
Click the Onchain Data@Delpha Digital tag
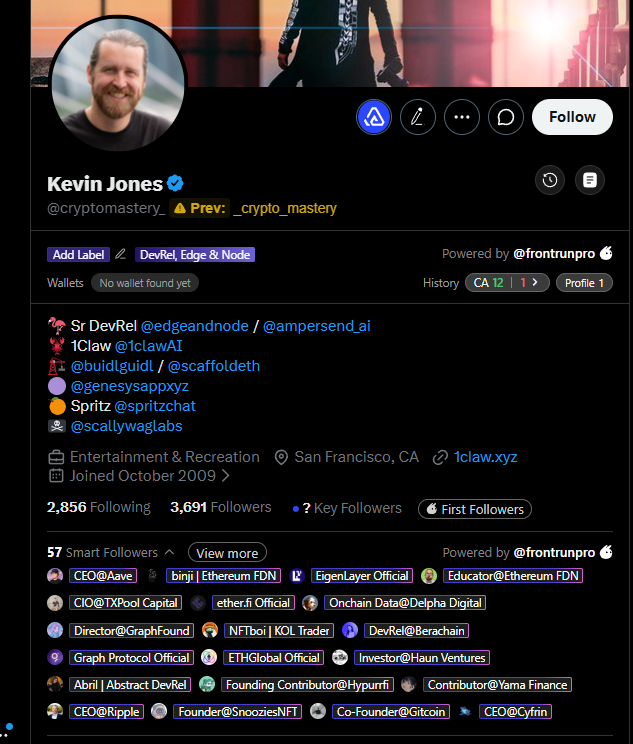405,603
